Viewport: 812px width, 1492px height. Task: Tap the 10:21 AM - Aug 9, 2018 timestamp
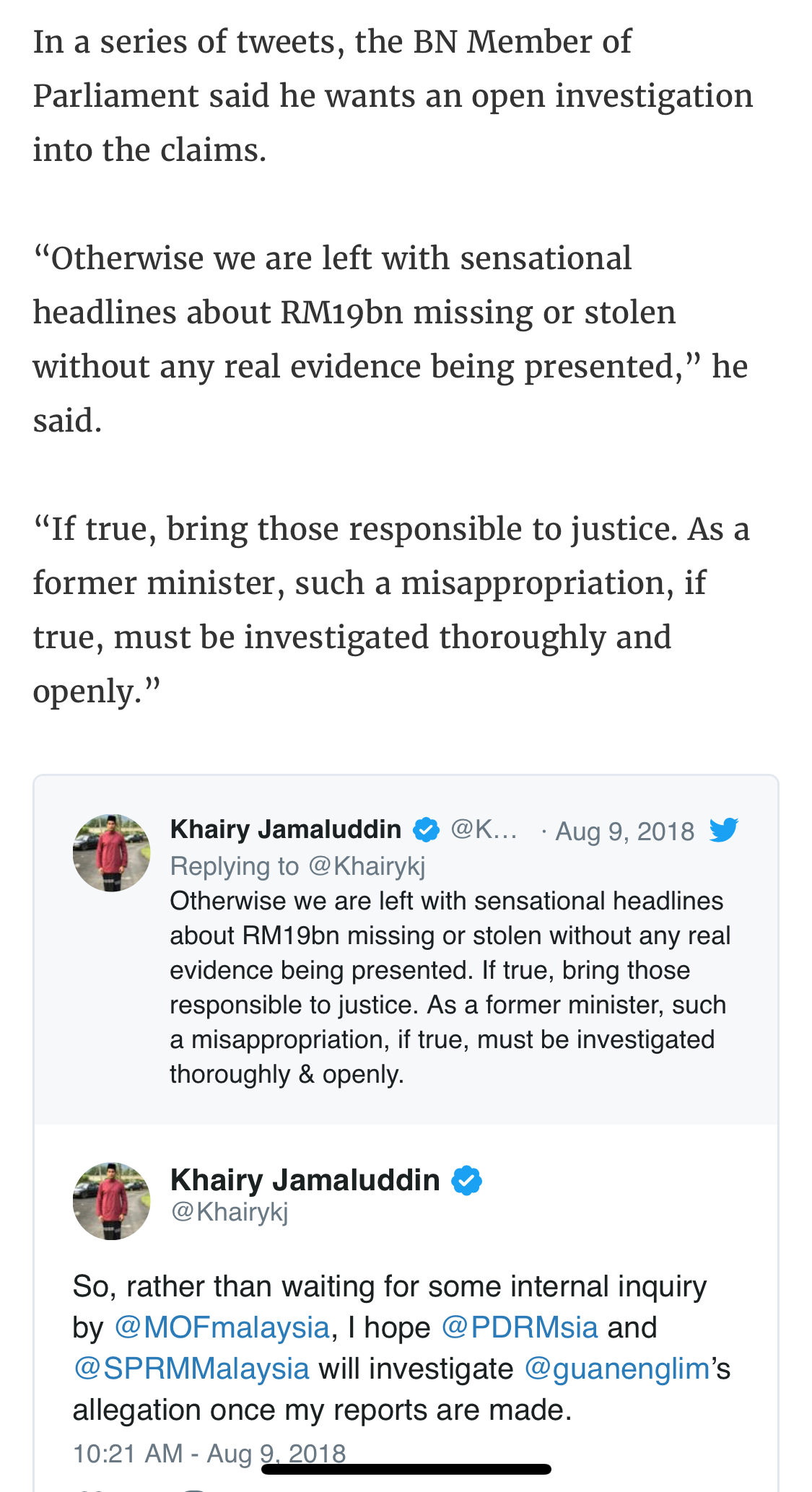[209, 1453]
